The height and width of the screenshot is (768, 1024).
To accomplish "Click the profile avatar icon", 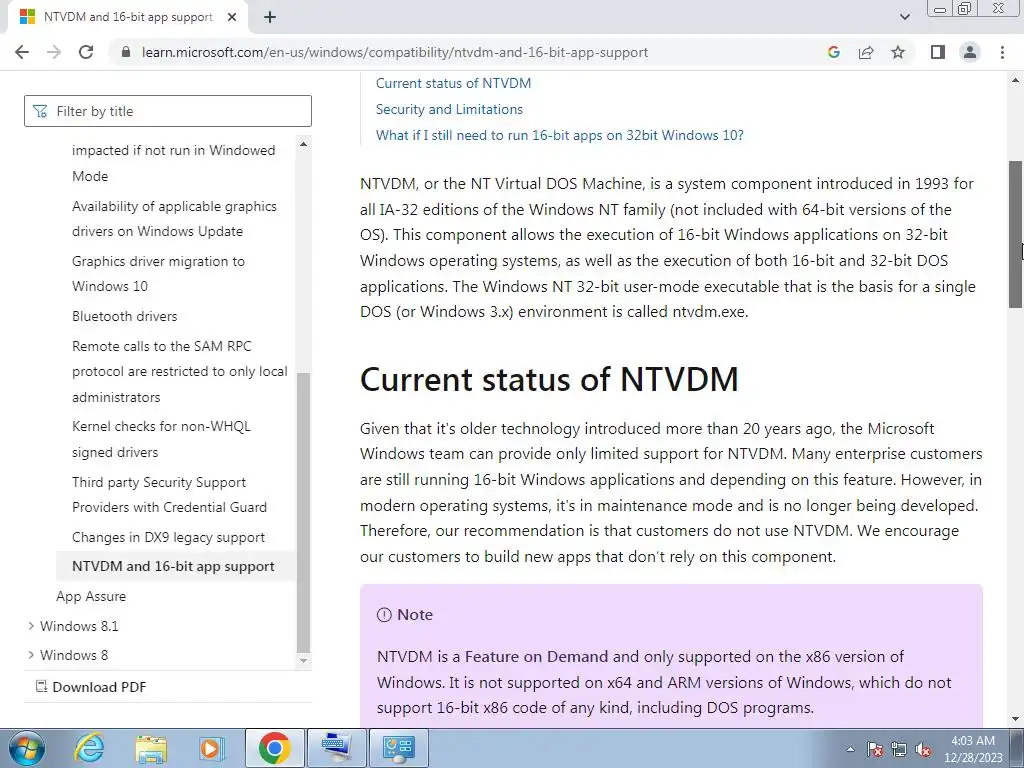I will click(970, 52).
